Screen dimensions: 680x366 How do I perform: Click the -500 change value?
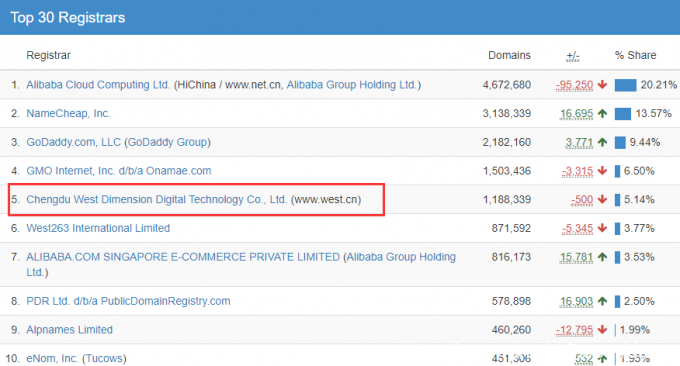(x=582, y=199)
